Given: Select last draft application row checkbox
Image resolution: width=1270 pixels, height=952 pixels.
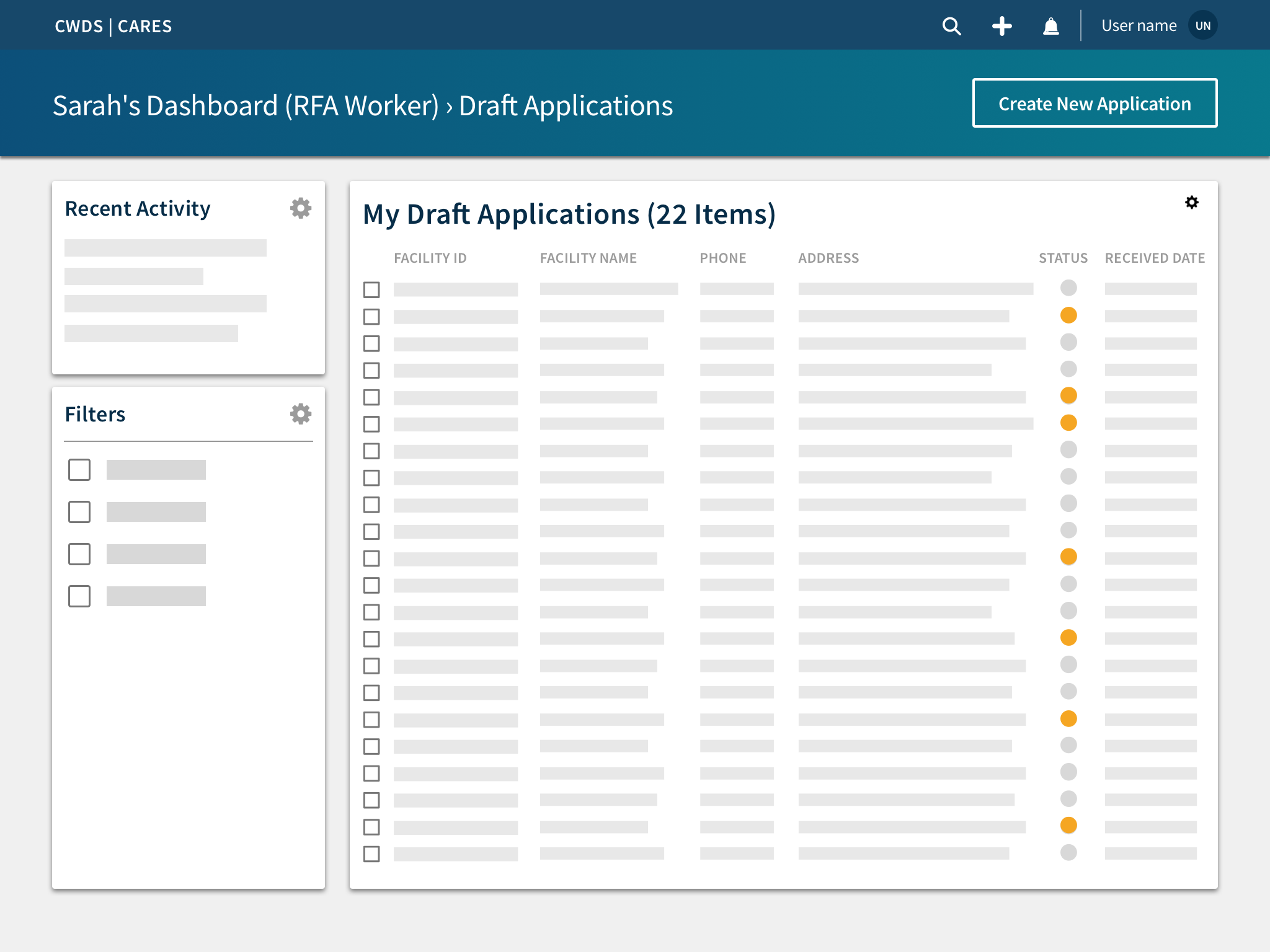Looking at the screenshot, I should [371, 854].
